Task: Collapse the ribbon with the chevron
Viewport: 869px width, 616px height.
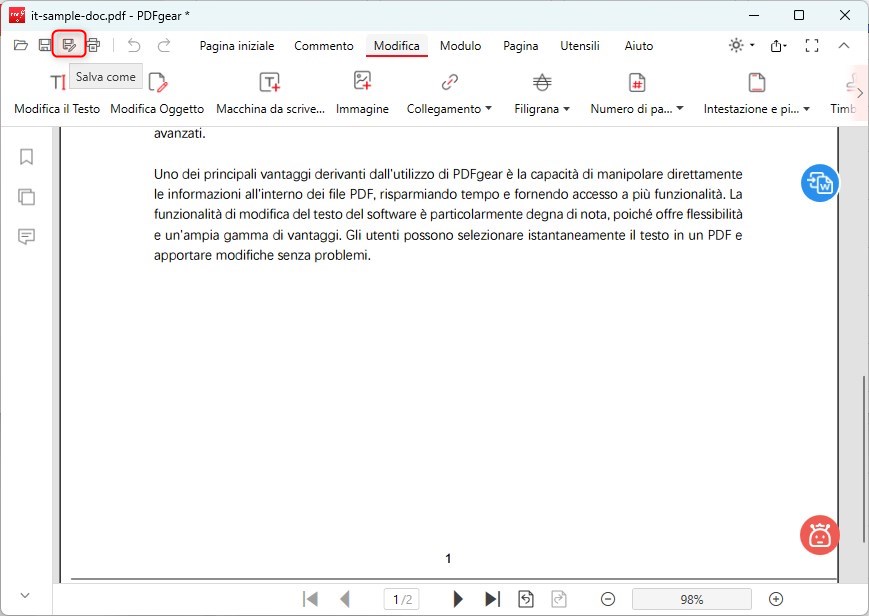Action: tap(843, 45)
